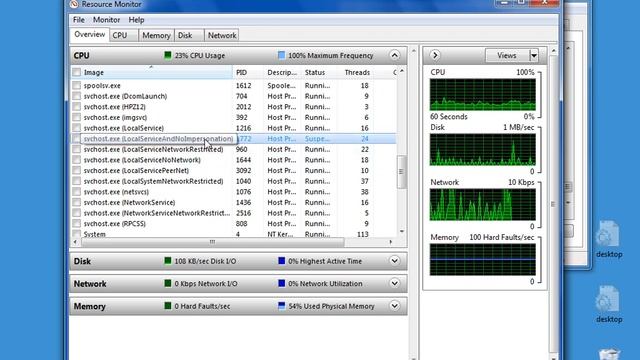Screen dimensions: 640x360
Task: Click the blue Maximum Frequency indicator square
Action: pos(281,55)
